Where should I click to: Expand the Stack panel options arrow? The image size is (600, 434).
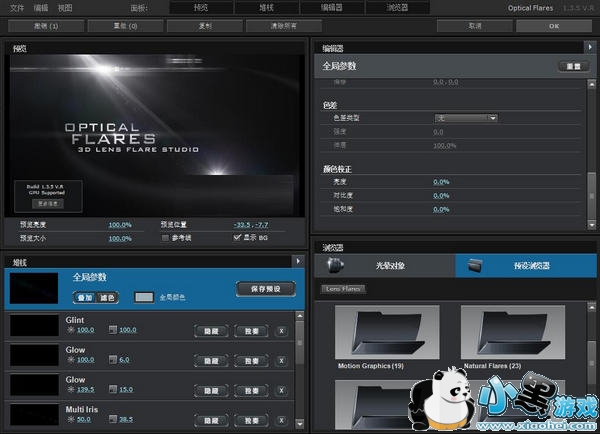(x=298, y=261)
